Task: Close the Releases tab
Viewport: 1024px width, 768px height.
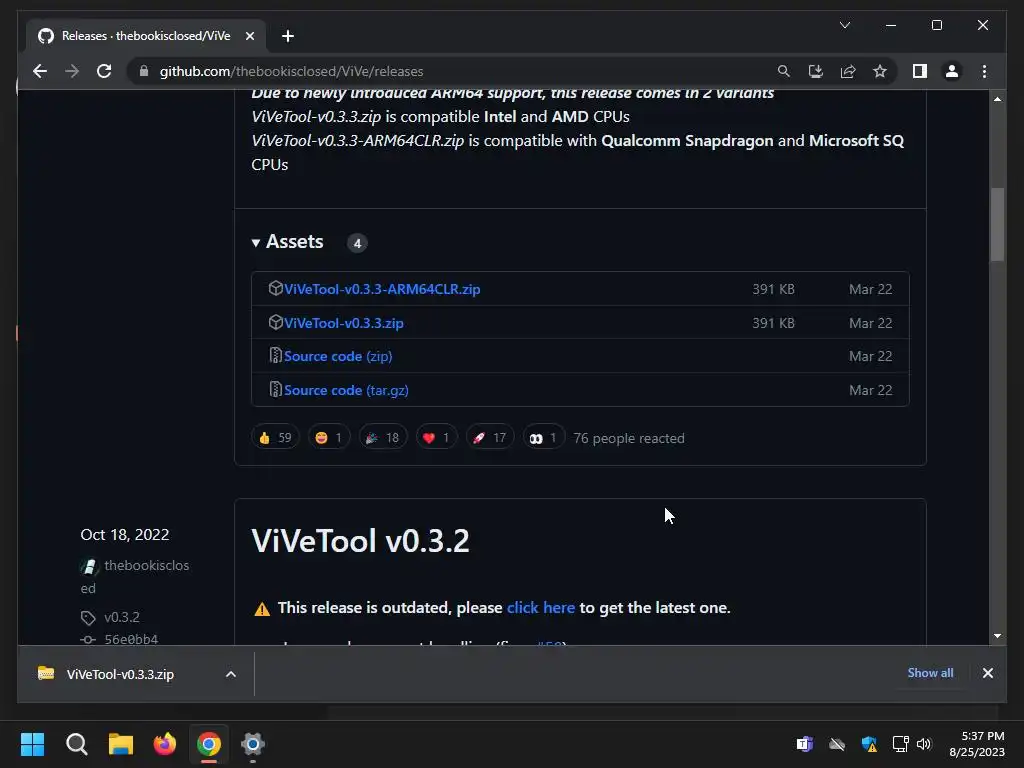Action: [249, 36]
